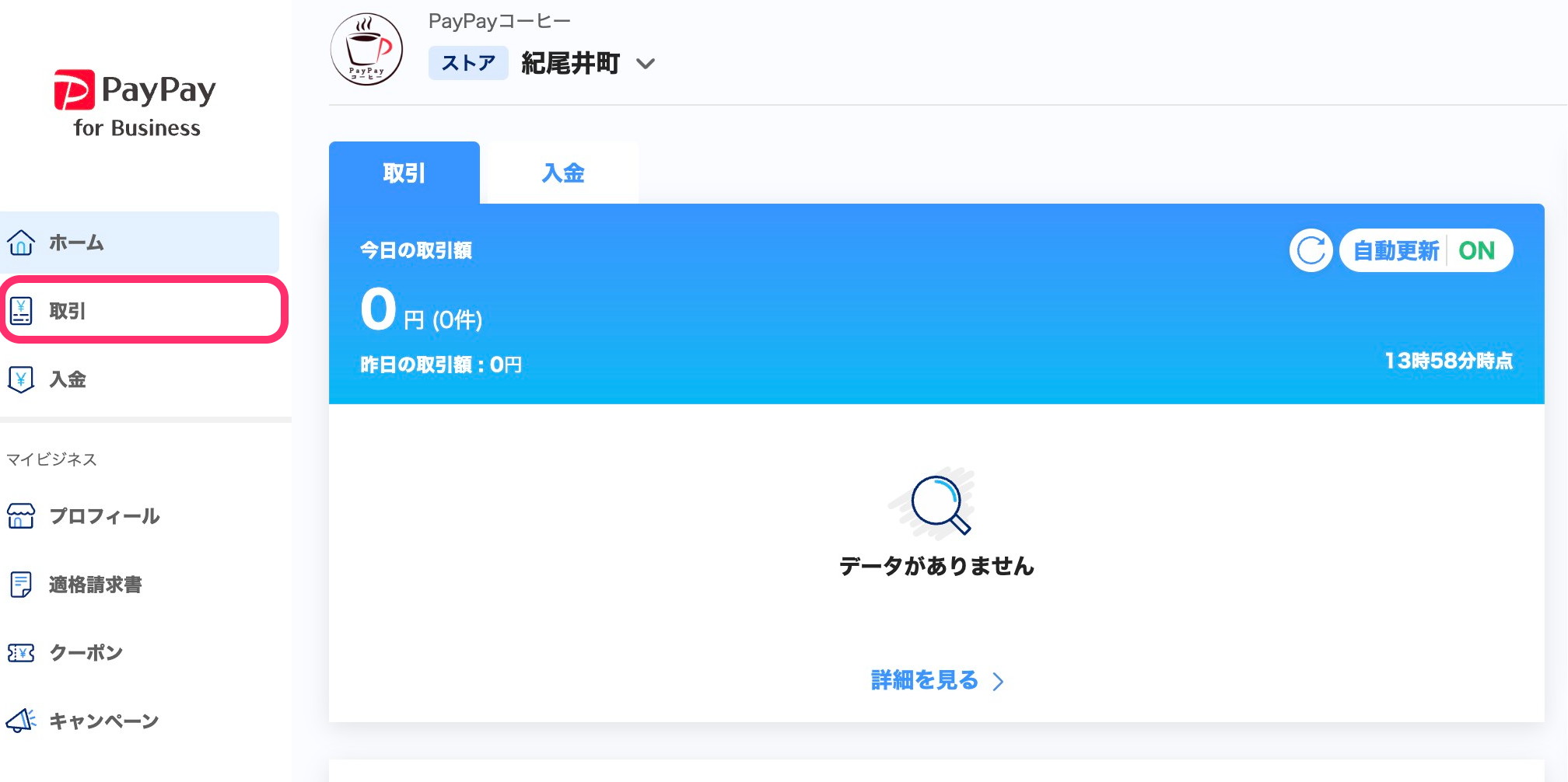Open ホーム in the sidebar
The height and width of the screenshot is (782, 1568).
tap(140, 243)
